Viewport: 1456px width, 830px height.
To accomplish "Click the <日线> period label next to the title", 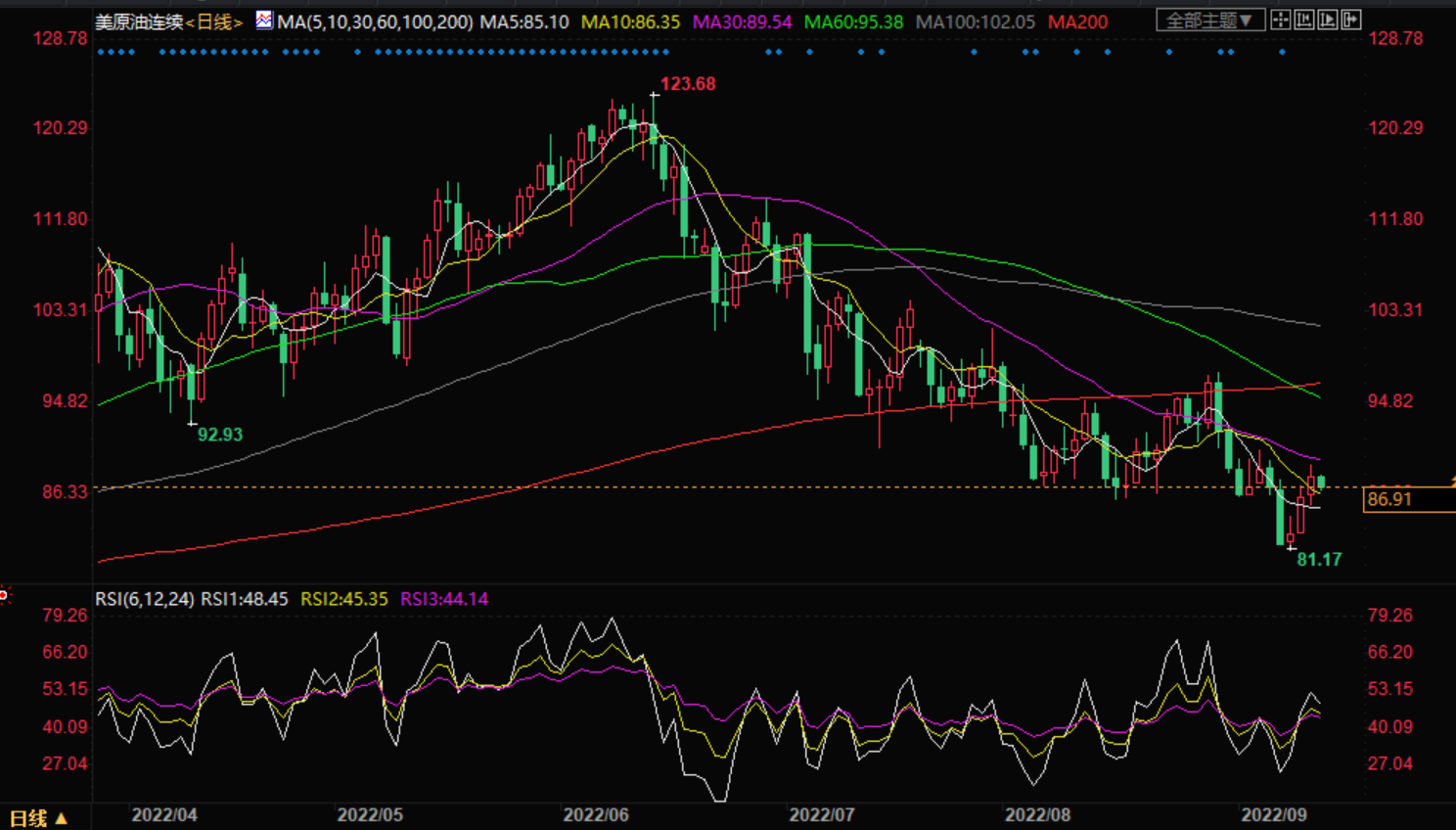I will 213,22.
